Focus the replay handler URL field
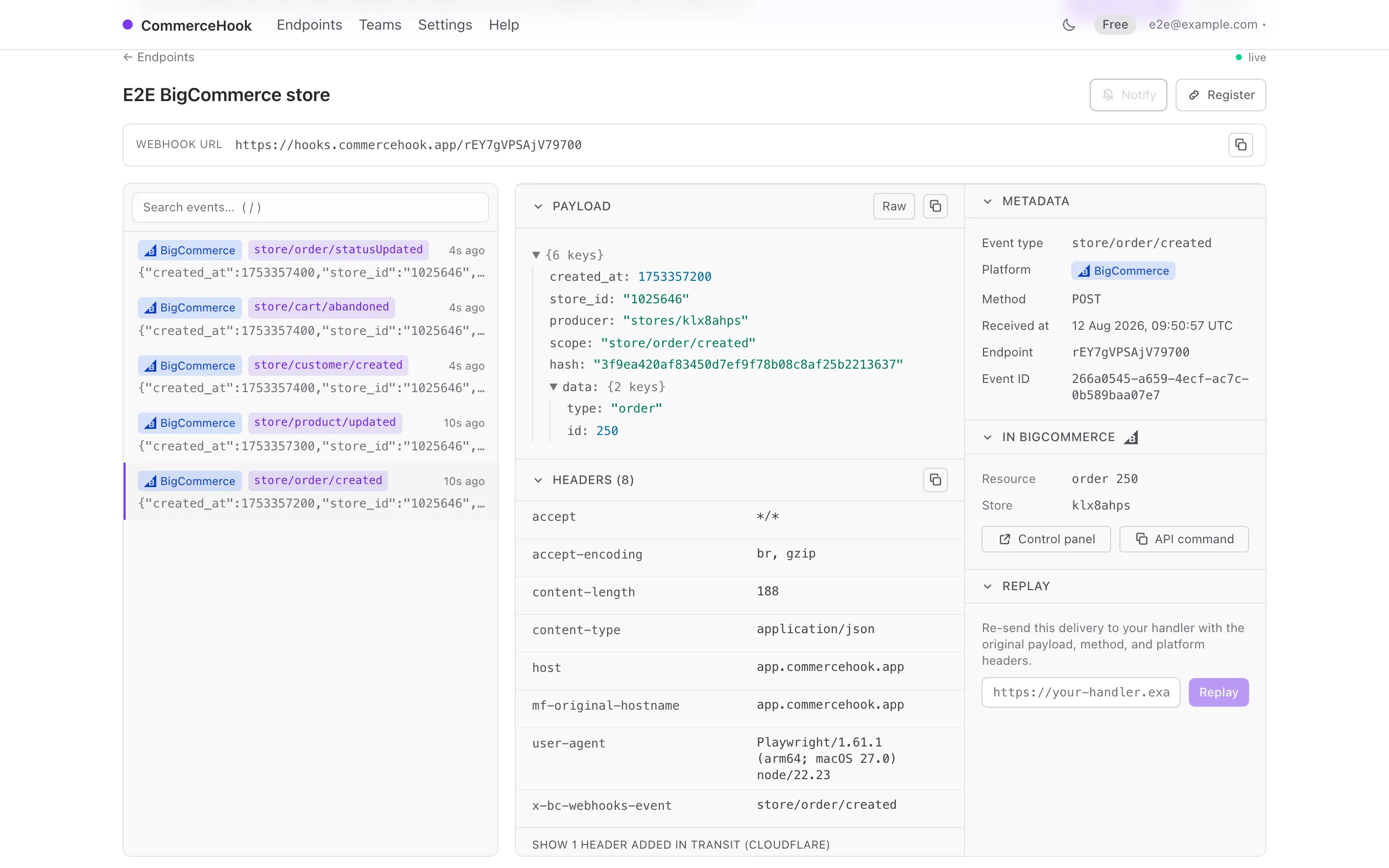The width and height of the screenshot is (1389, 868). click(x=1080, y=692)
